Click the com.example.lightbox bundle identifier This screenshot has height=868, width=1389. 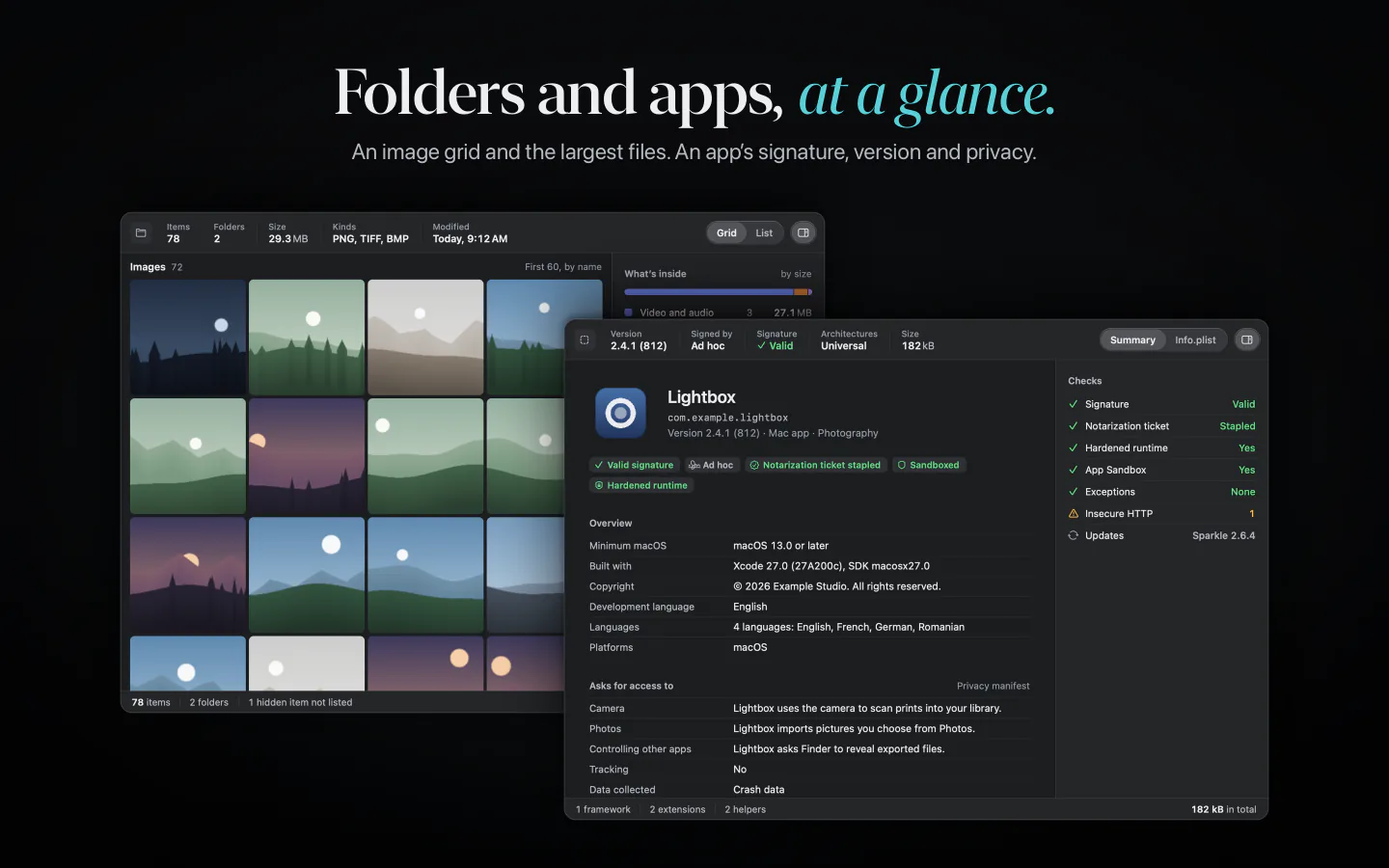pos(727,418)
